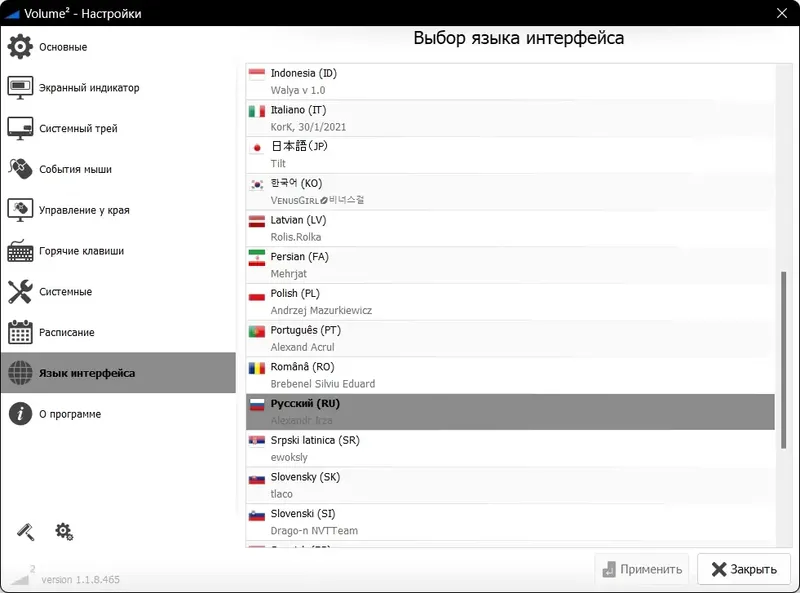Select the Polish (PL) language
Image resolution: width=800 pixels, height=593 pixels.
point(400,301)
